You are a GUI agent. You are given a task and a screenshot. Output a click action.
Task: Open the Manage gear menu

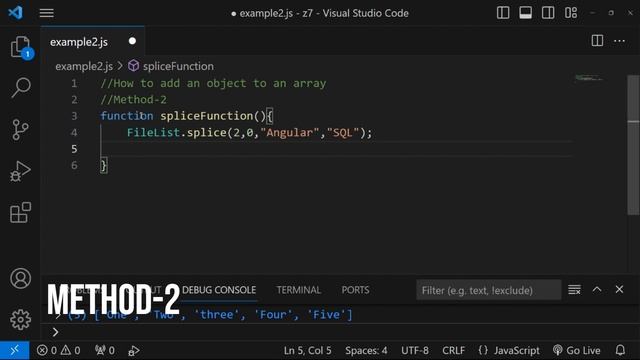click(x=20, y=319)
